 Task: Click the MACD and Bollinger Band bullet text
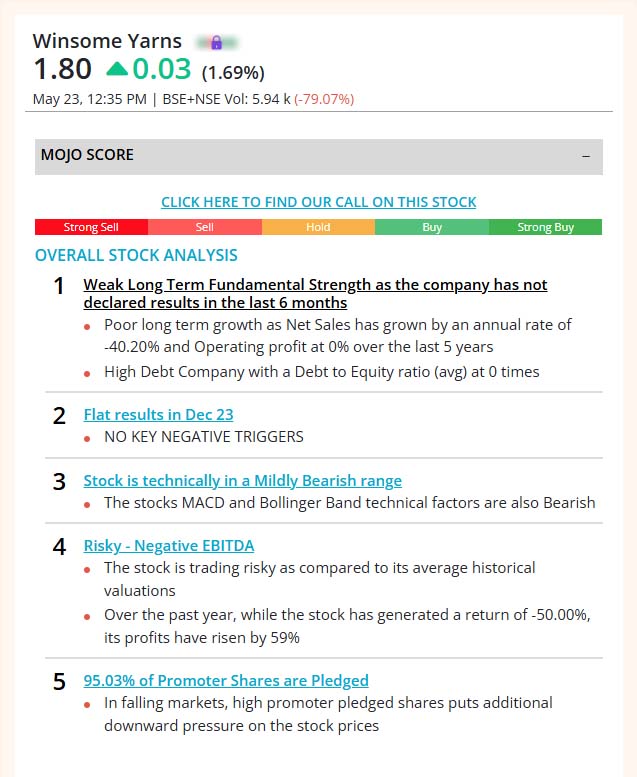pos(349,502)
